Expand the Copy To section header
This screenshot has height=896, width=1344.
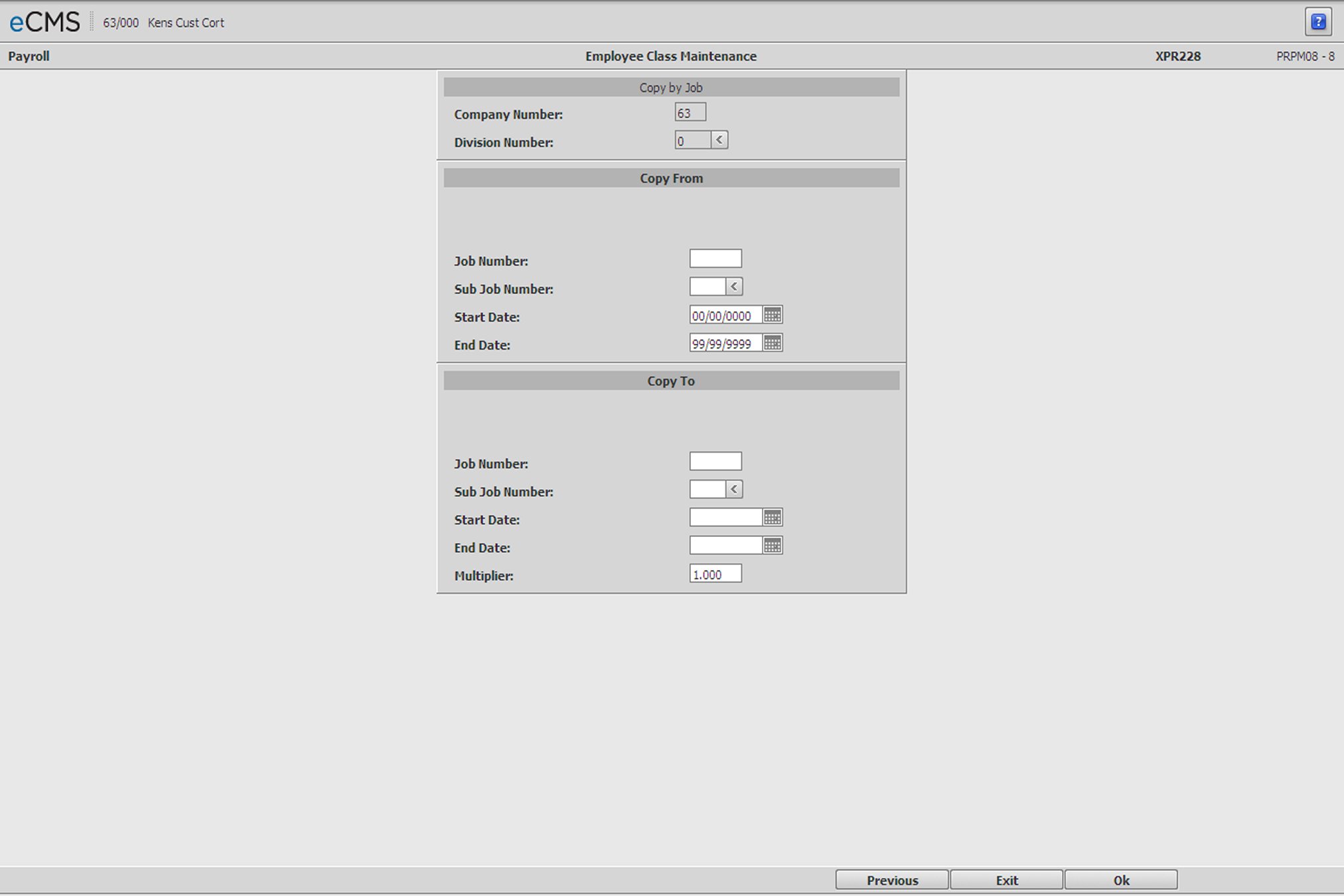[x=671, y=380]
